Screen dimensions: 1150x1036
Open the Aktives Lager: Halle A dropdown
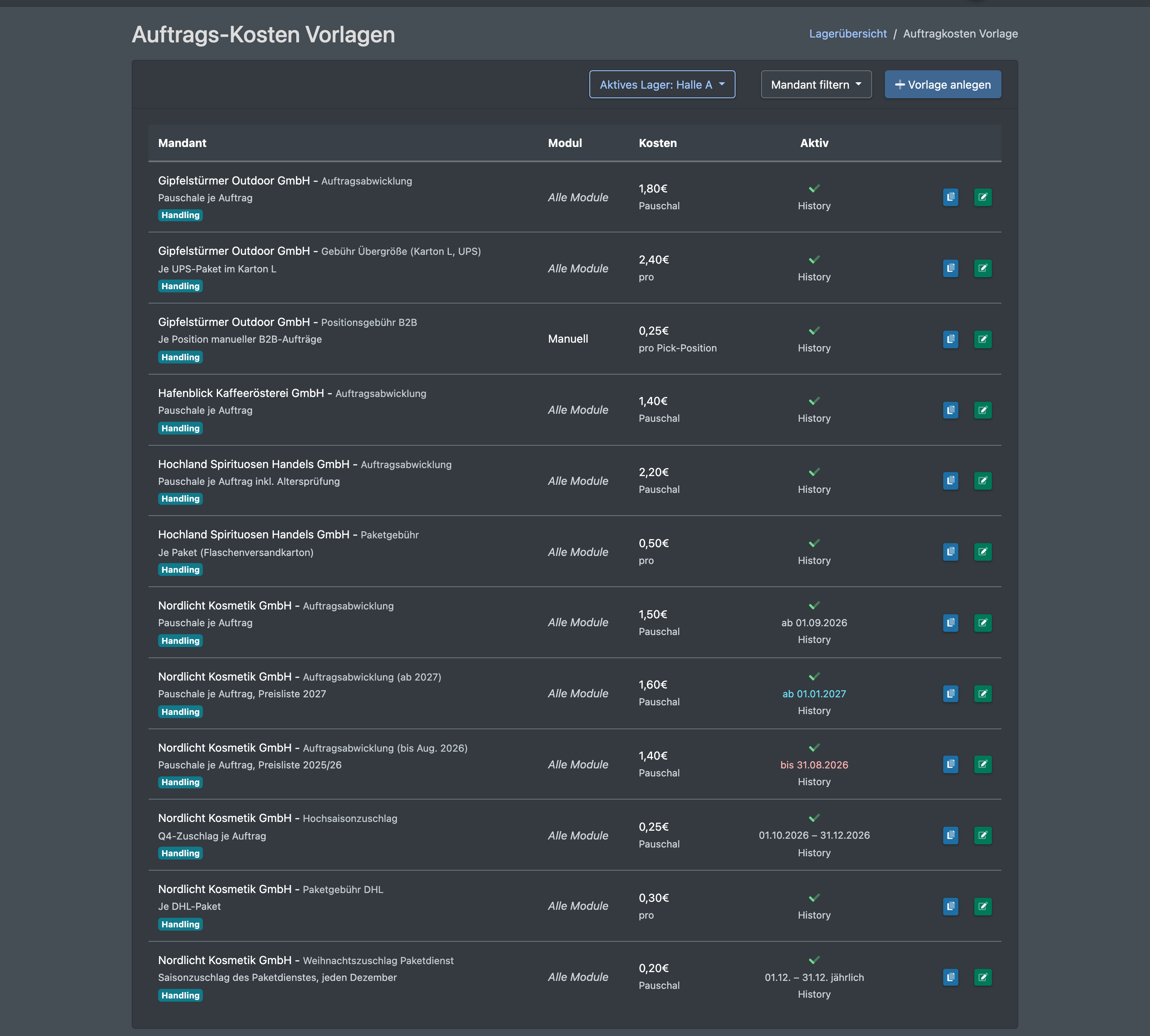(x=662, y=84)
